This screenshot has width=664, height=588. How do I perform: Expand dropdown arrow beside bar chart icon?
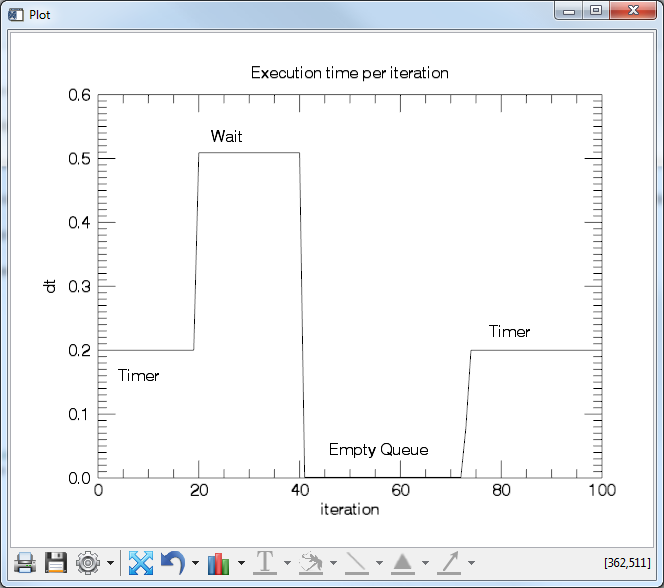pyautogui.click(x=241, y=564)
